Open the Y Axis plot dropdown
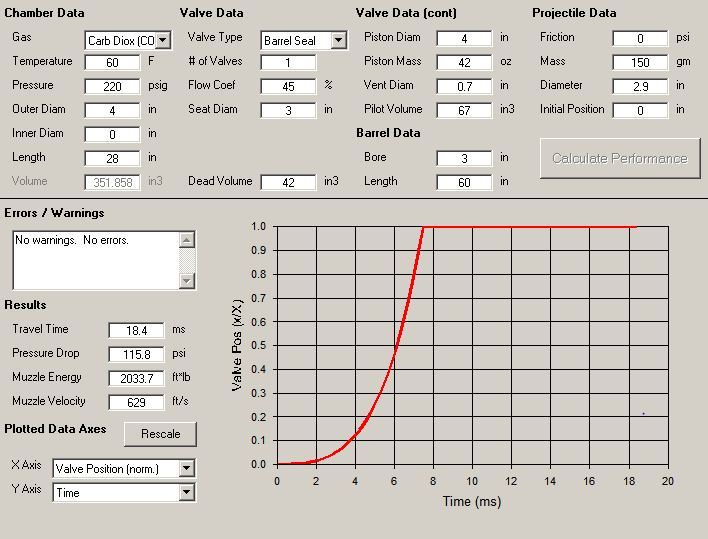 pyautogui.click(x=186, y=492)
